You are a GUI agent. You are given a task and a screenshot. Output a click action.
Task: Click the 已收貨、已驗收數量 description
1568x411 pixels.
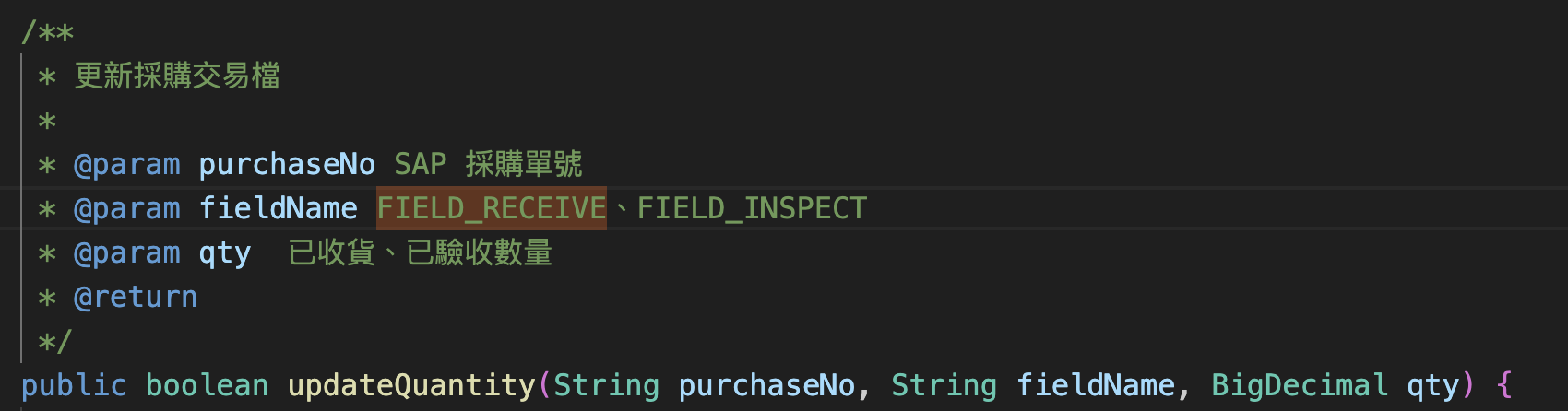pyautogui.click(x=421, y=252)
